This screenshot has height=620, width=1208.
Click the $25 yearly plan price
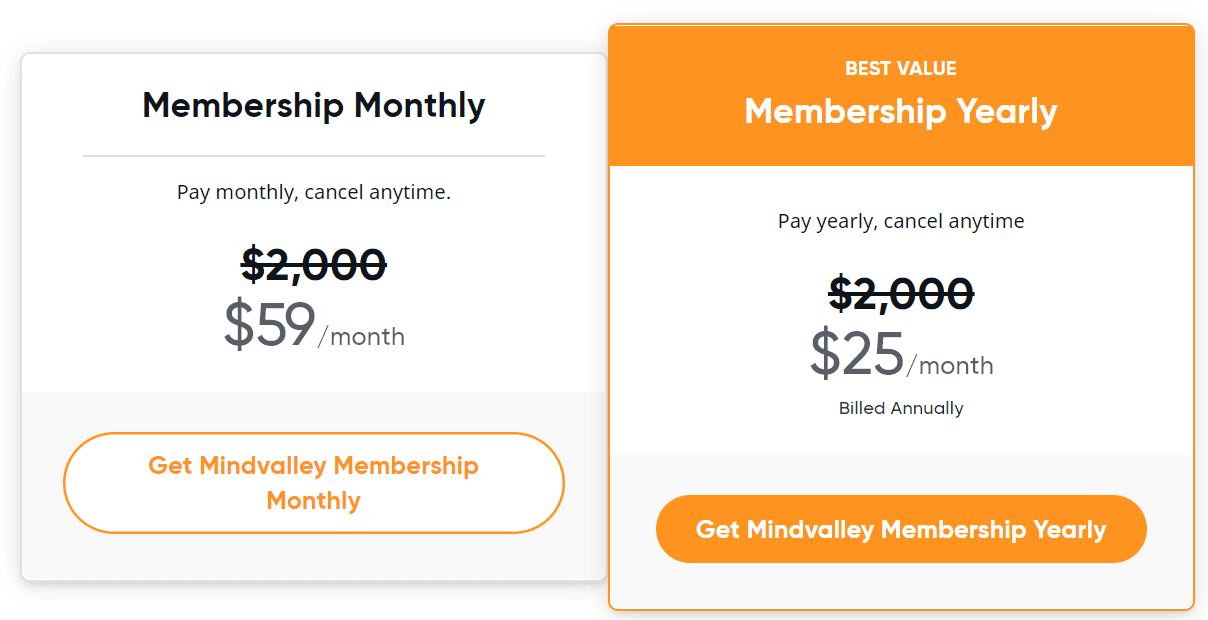pyautogui.click(x=857, y=354)
